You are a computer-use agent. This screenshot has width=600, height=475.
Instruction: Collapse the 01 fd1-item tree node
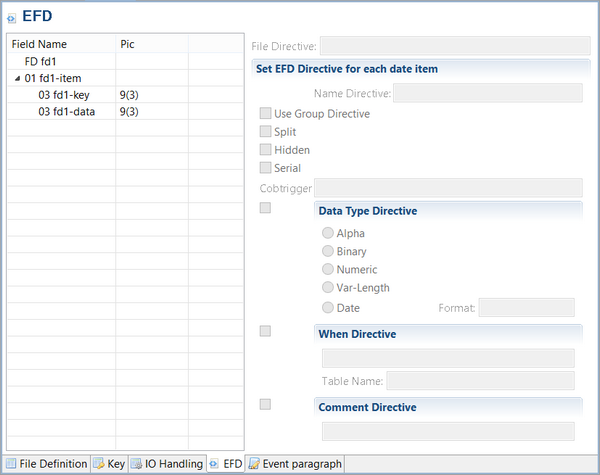pyautogui.click(x=17, y=78)
